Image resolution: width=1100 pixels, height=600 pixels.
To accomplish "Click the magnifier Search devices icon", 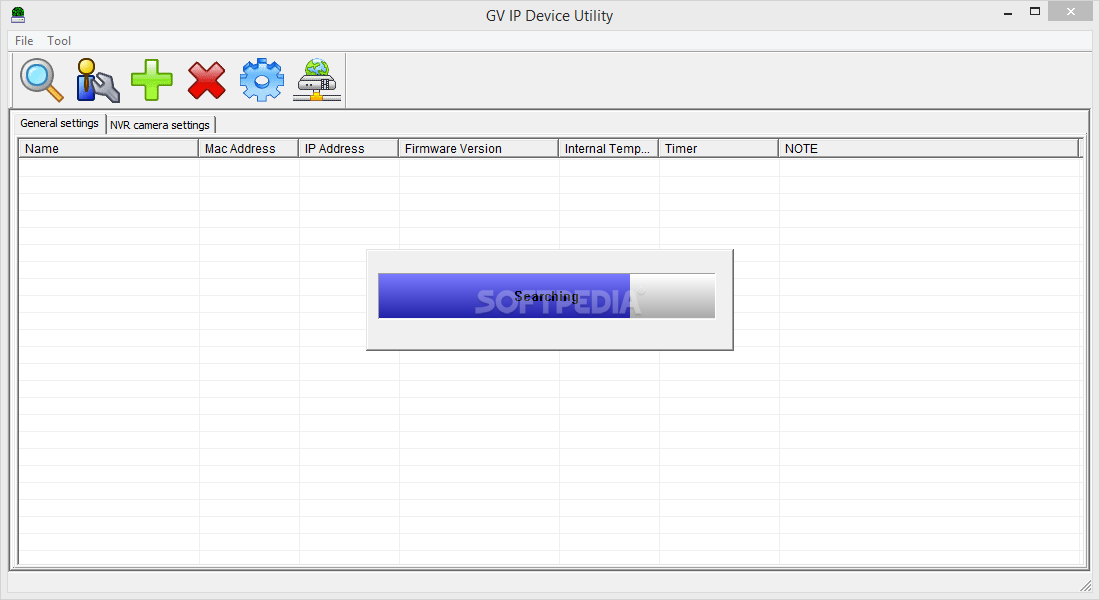I will [x=41, y=80].
